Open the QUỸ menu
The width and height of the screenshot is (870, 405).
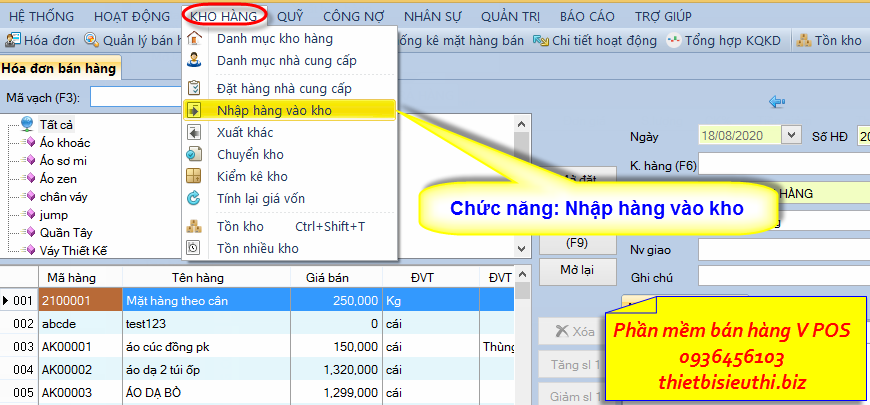pos(290,16)
